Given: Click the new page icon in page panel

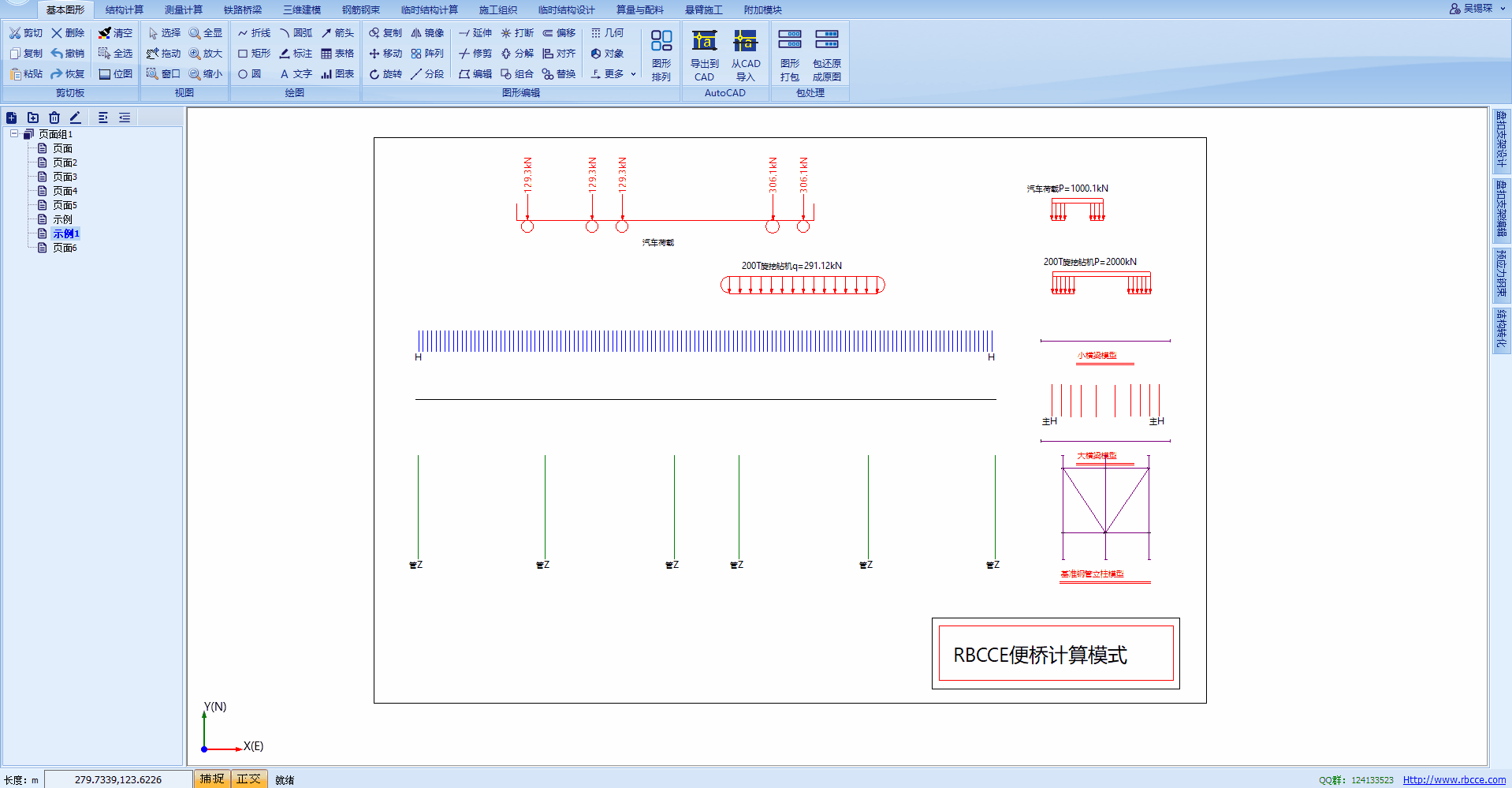Looking at the screenshot, I should pos(12,118).
